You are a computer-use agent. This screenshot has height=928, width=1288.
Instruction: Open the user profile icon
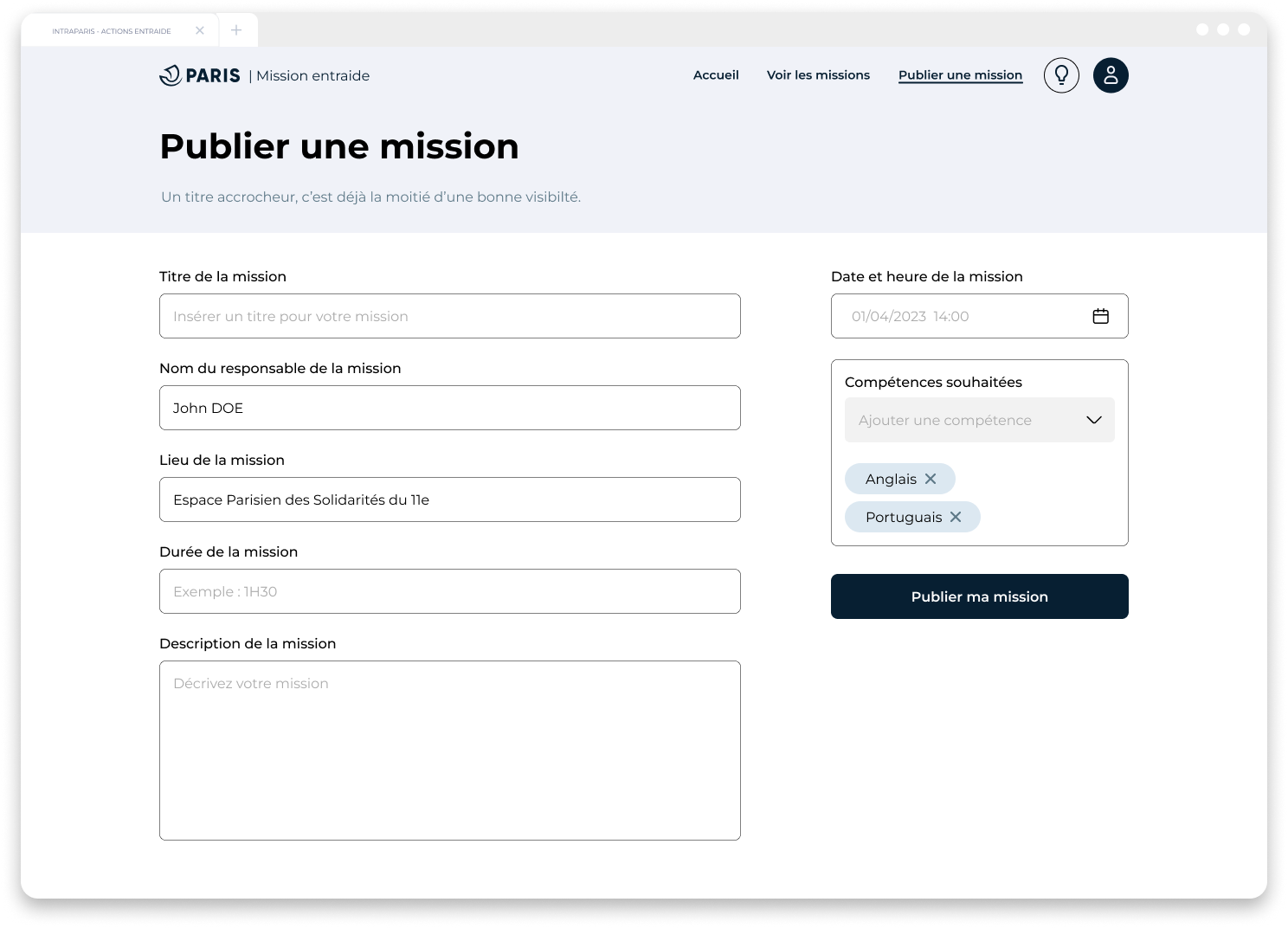[x=1111, y=75]
